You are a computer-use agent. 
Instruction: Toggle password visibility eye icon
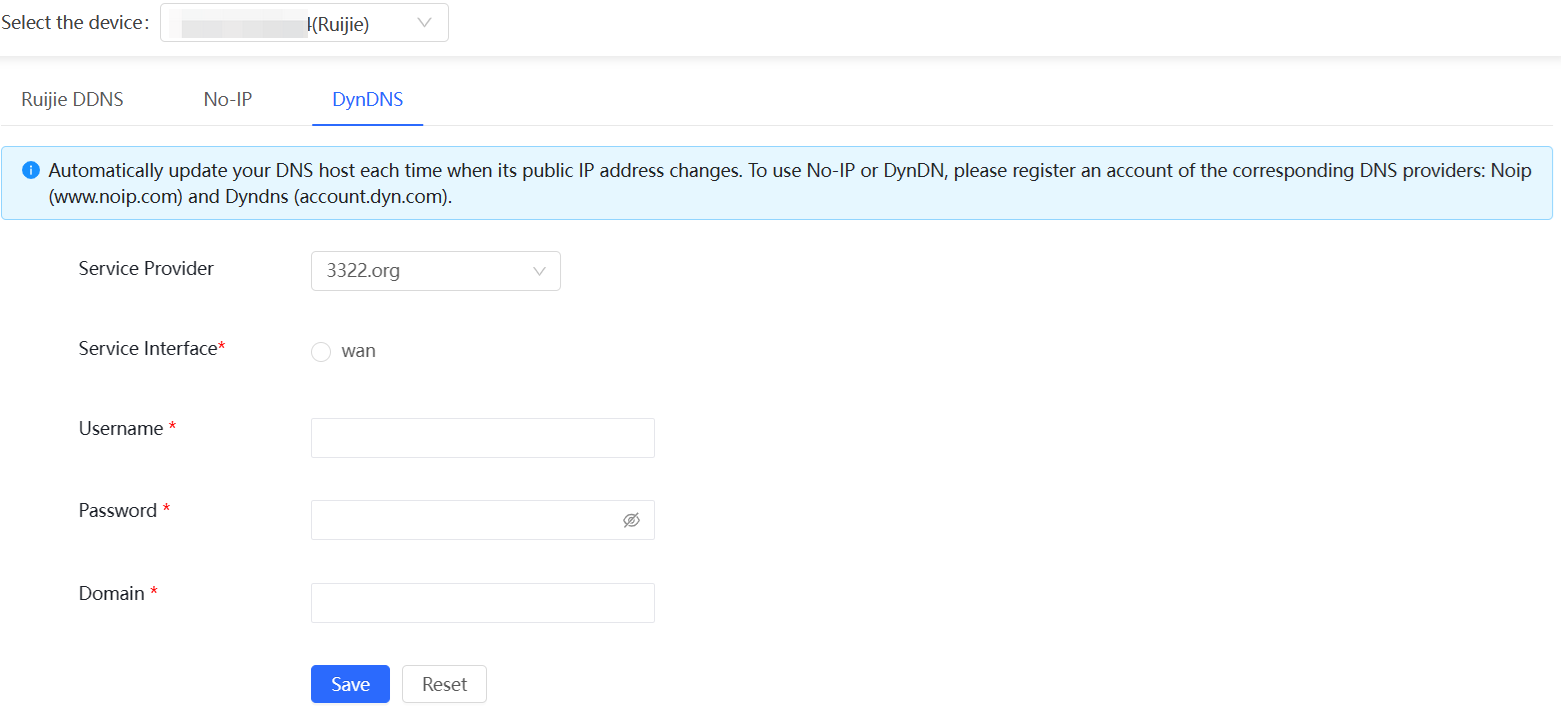[x=631, y=520]
